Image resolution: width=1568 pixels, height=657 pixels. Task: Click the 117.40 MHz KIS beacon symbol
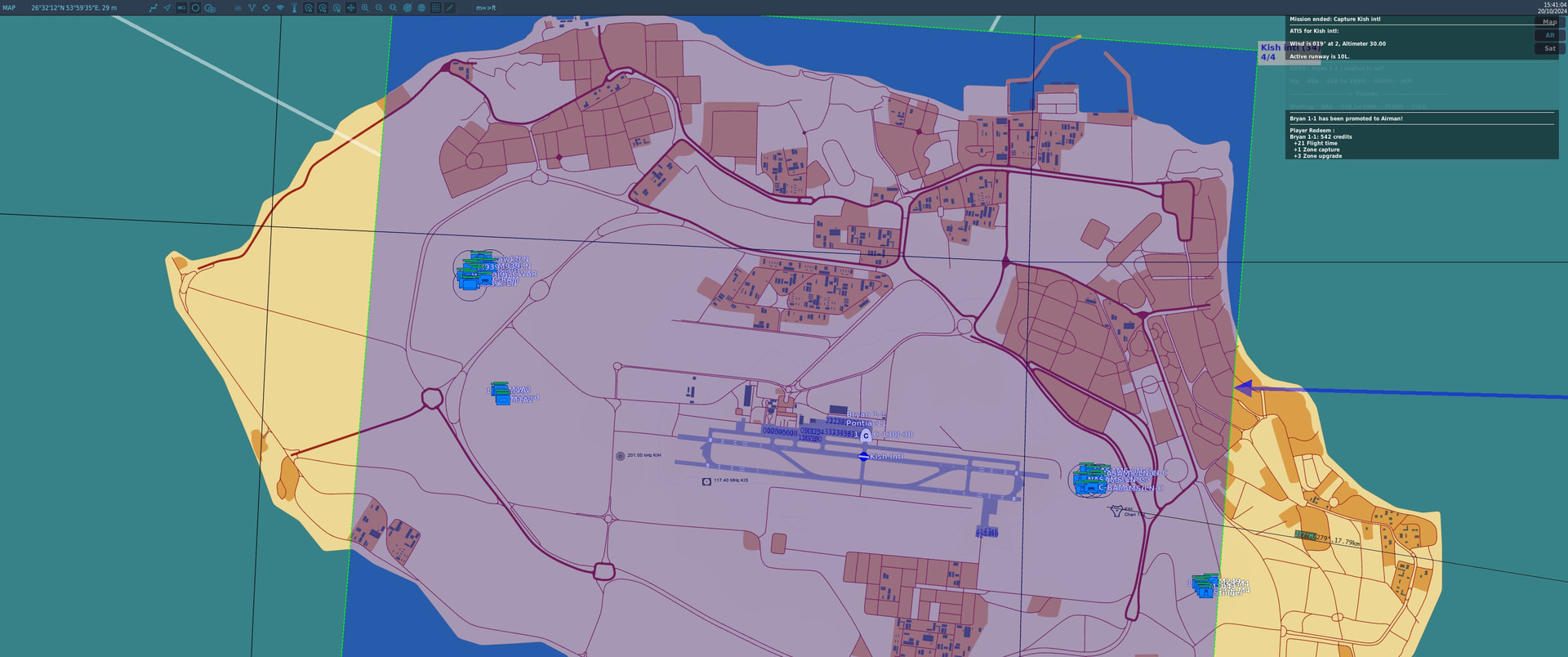tap(706, 481)
